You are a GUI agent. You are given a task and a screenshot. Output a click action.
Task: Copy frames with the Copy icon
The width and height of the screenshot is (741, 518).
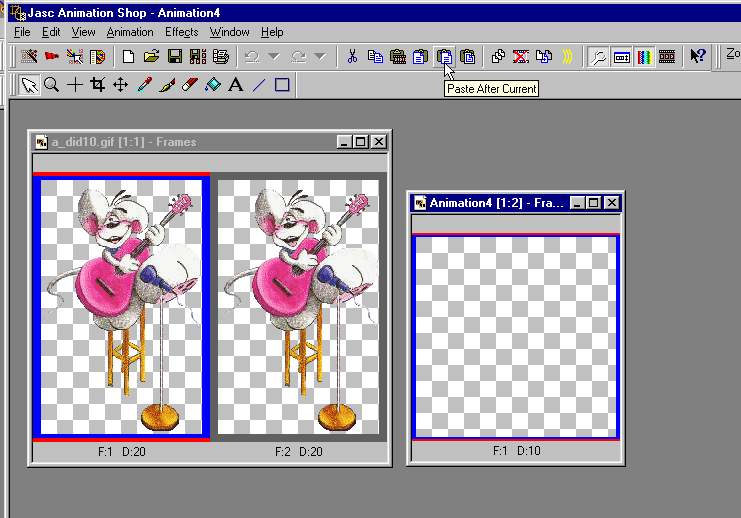click(x=375, y=57)
